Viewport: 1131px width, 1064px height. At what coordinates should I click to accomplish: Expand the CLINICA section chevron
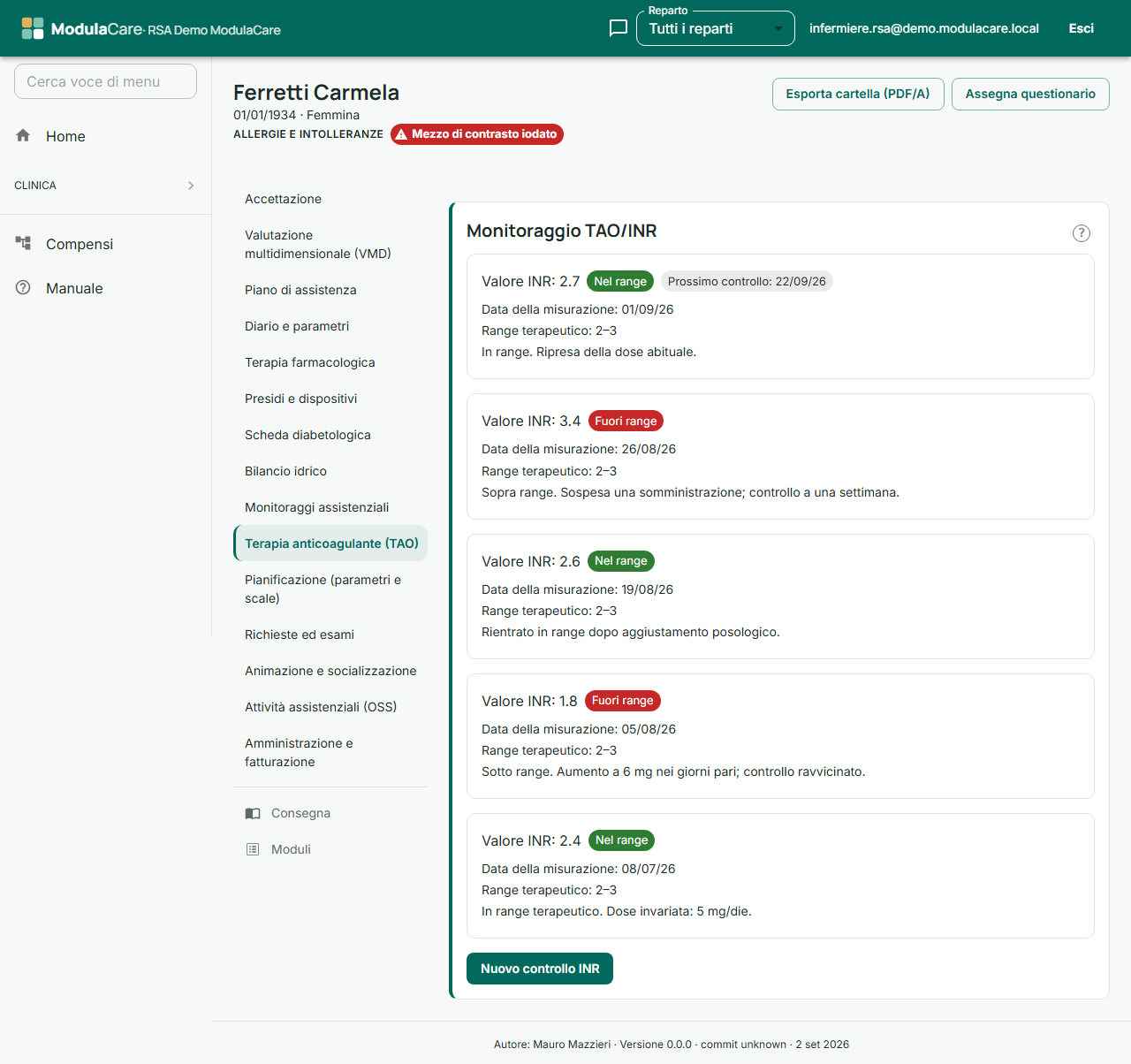(x=191, y=186)
